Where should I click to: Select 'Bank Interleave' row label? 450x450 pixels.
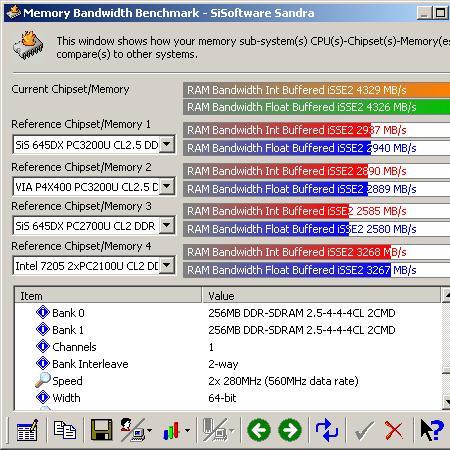[x=90, y=364]
